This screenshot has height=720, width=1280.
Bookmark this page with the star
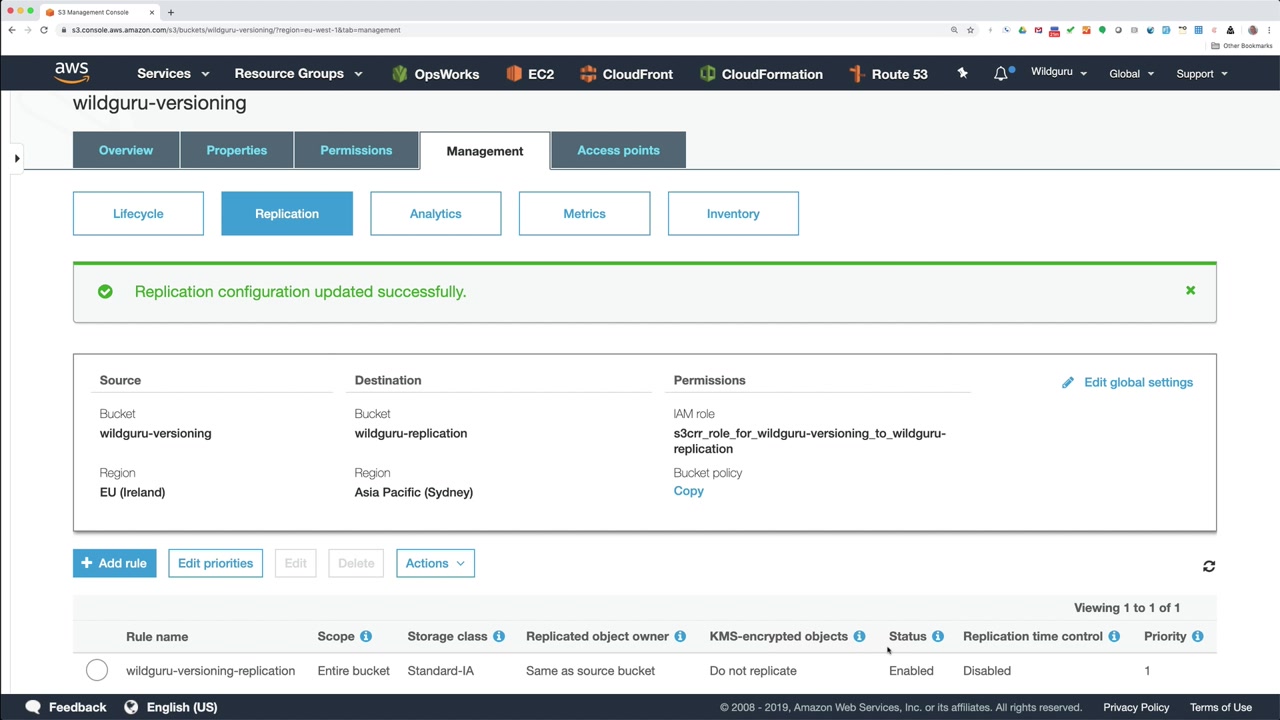point(970,30)
